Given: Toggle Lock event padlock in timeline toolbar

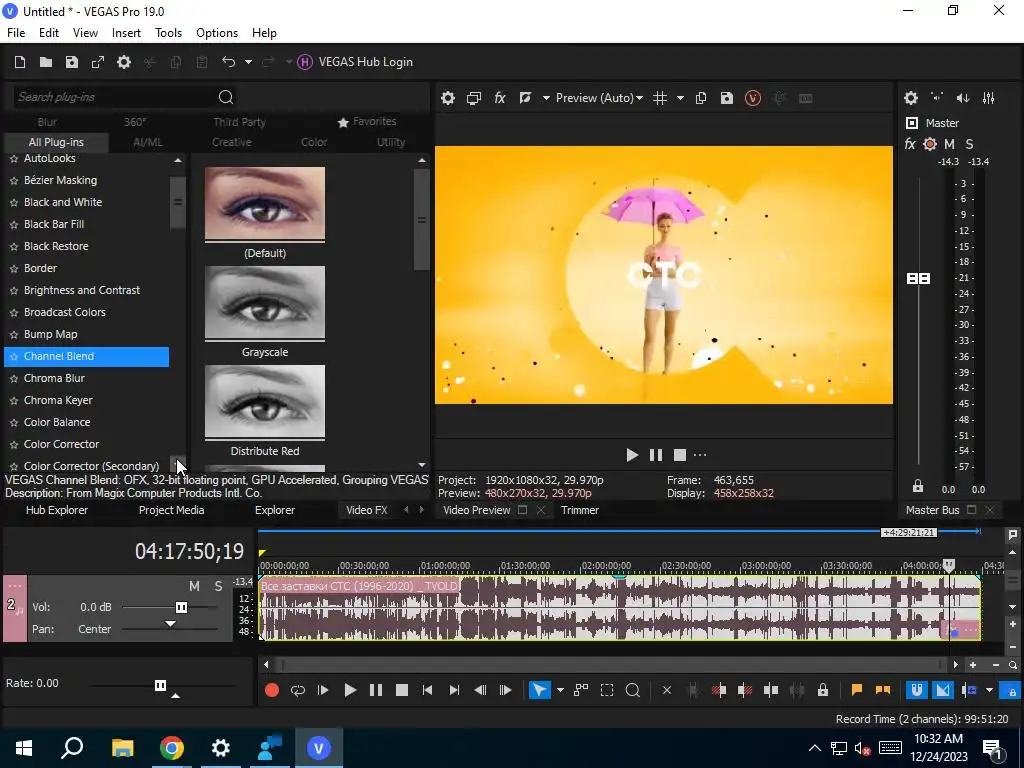Looking at the screenshot, I should tap(823, 690).
